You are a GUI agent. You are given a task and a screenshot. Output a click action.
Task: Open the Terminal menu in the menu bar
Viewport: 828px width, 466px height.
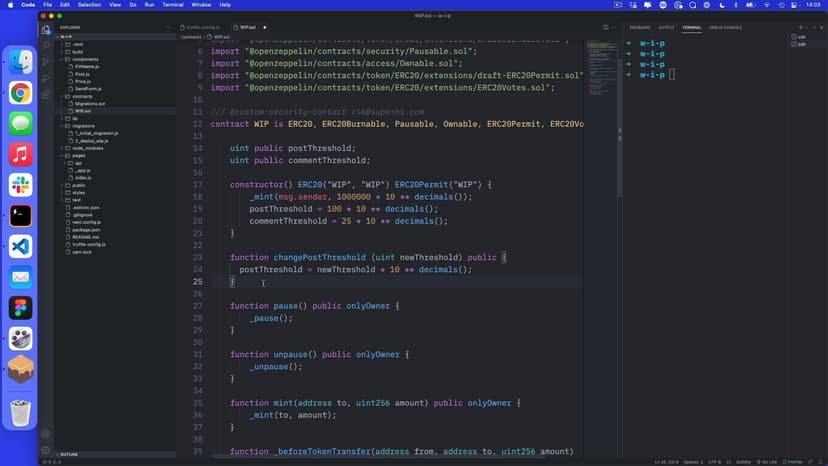point(172,5)
